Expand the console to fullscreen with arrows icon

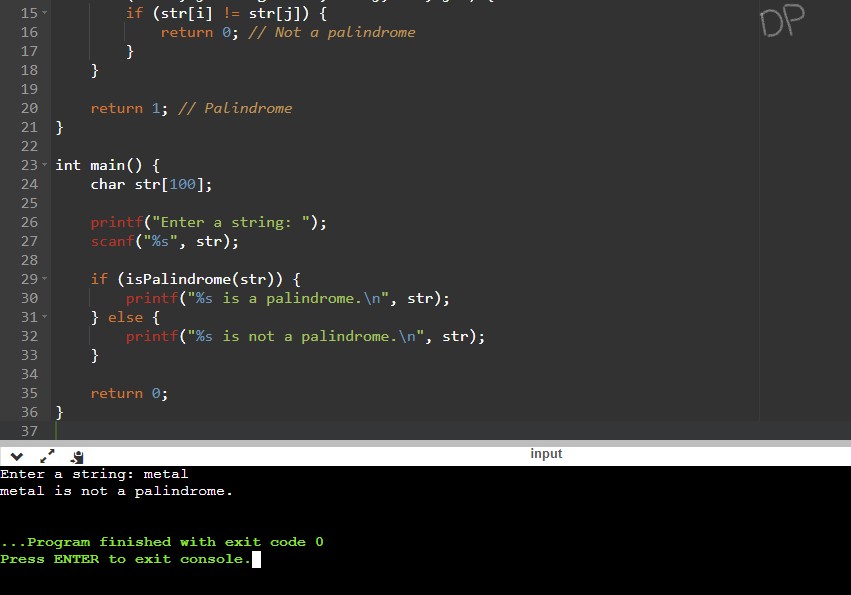(x=45, y=455)
